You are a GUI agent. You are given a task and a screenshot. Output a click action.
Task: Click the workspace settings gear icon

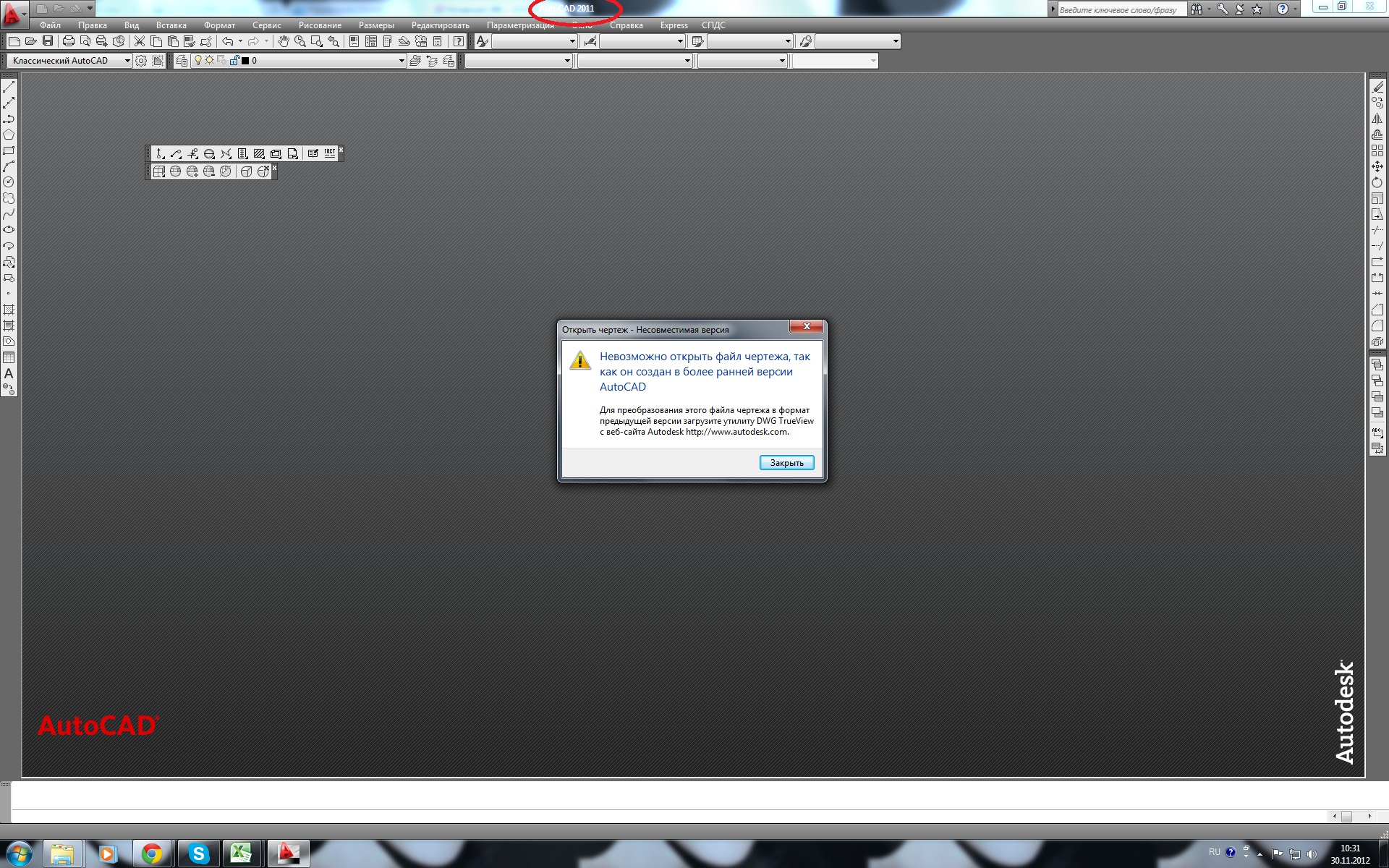(x=141, y=61)
